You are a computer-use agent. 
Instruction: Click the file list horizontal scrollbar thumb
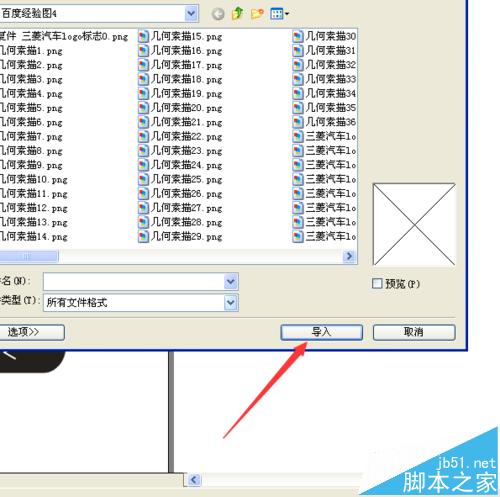pyautogui.click(x=29, y=256)
